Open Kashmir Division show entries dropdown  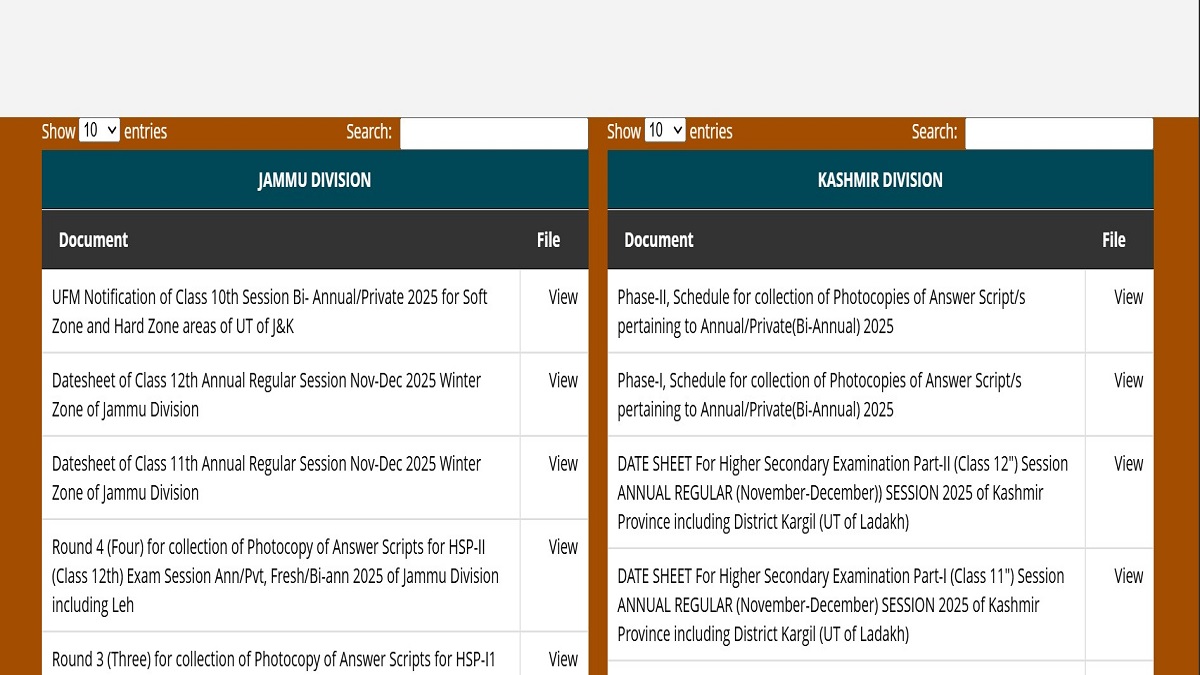click(x=665, y=131)
